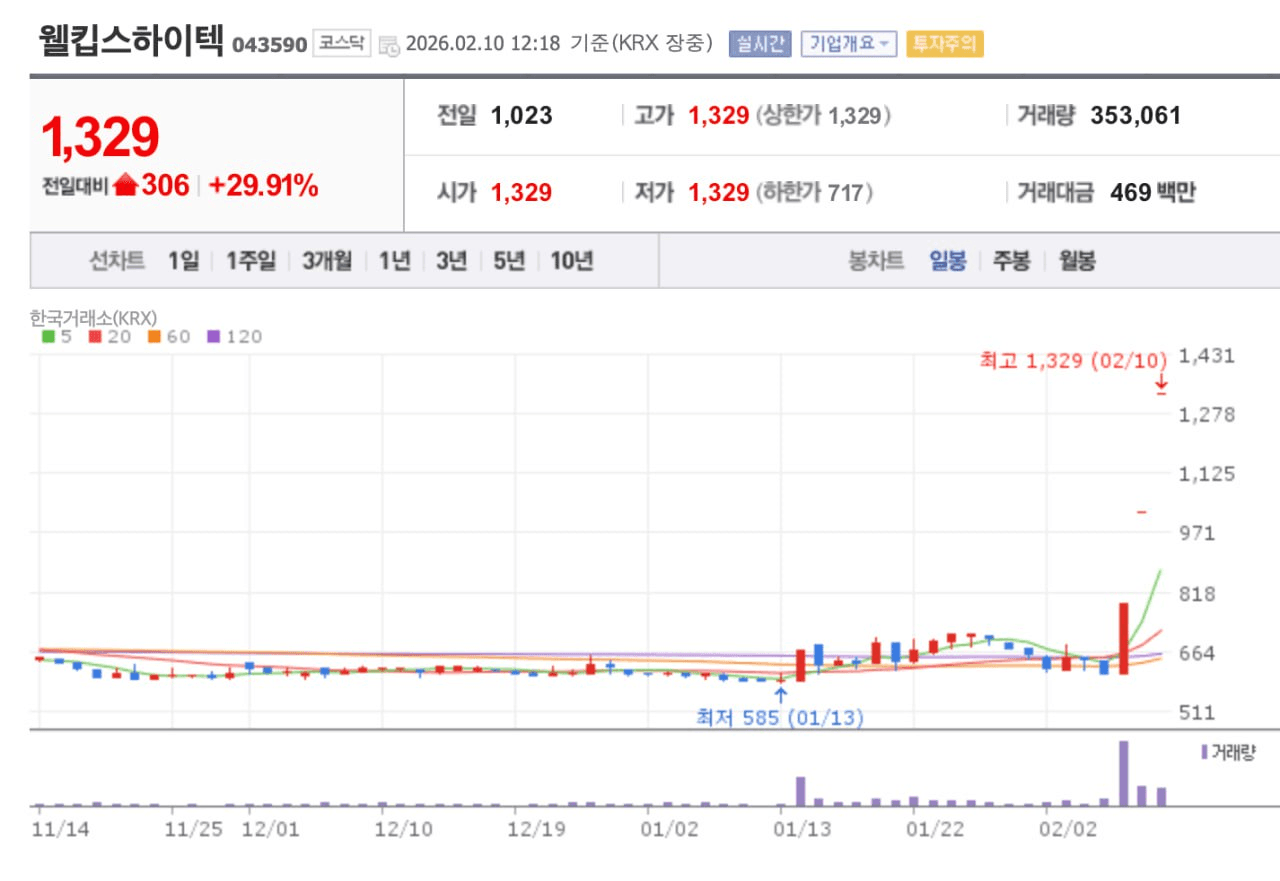Click the 코스닥 market label
The height and width of the screenshot is (881, 1280).
point(342,43)
